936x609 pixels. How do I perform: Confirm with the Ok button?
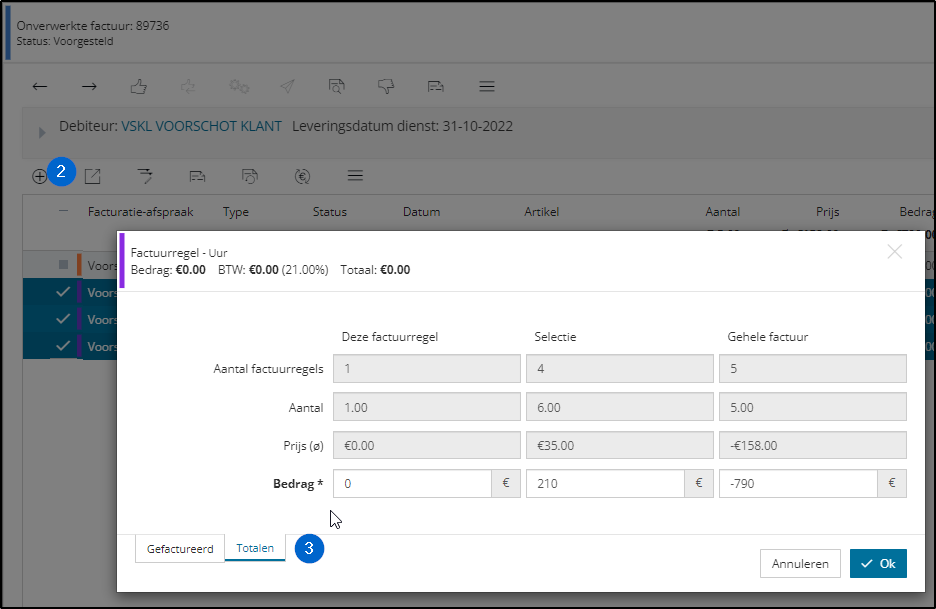coord(878,564)
